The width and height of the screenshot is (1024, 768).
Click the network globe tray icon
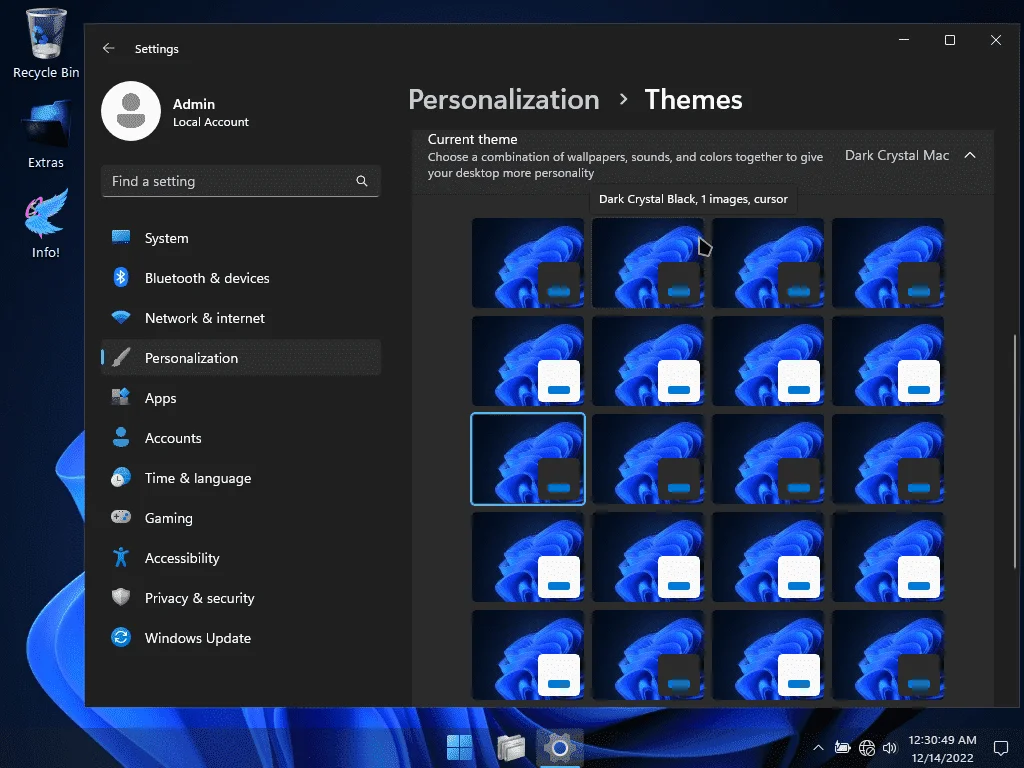[x=867, y=748]
